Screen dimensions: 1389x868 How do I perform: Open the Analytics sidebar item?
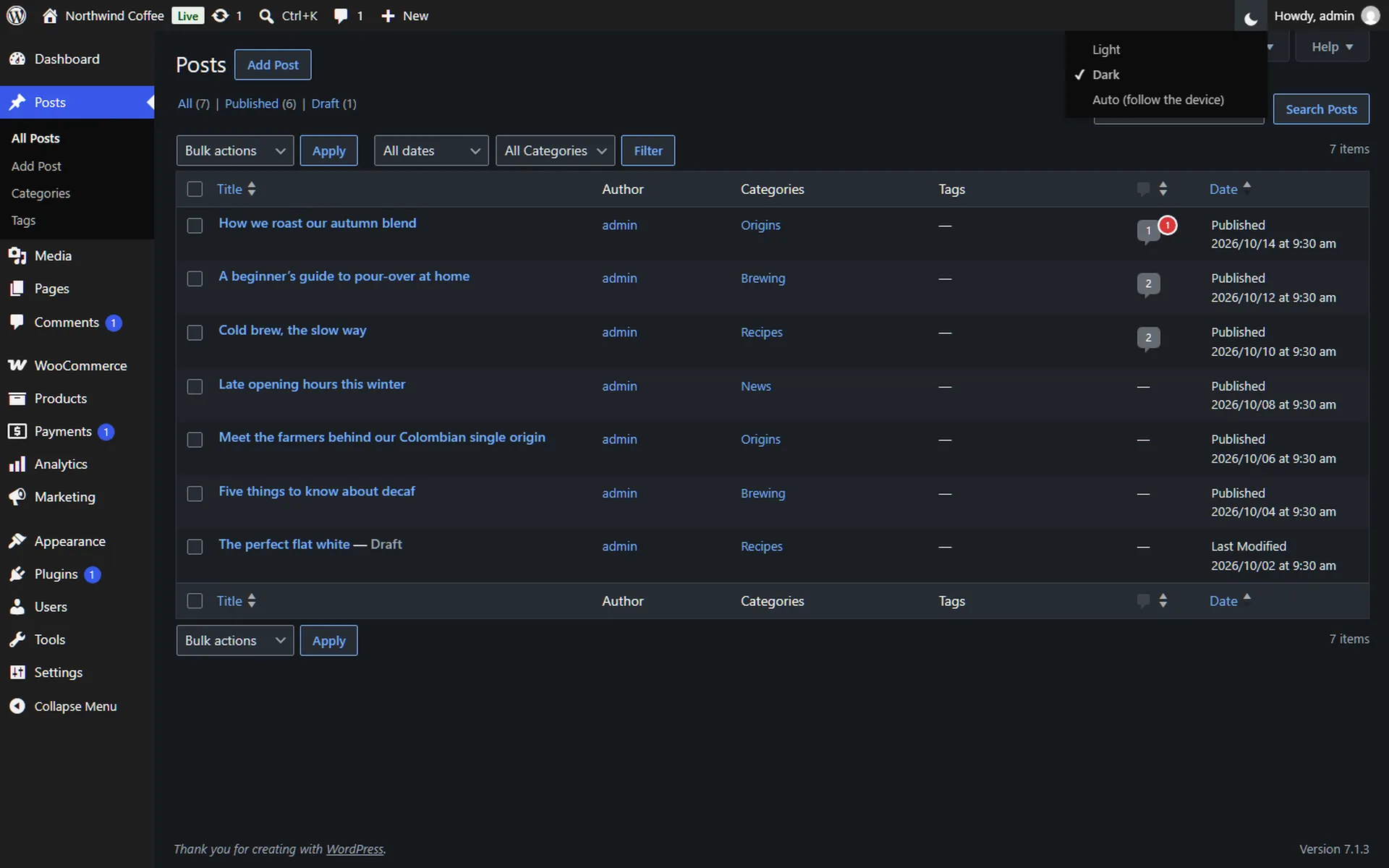(61, 464)
